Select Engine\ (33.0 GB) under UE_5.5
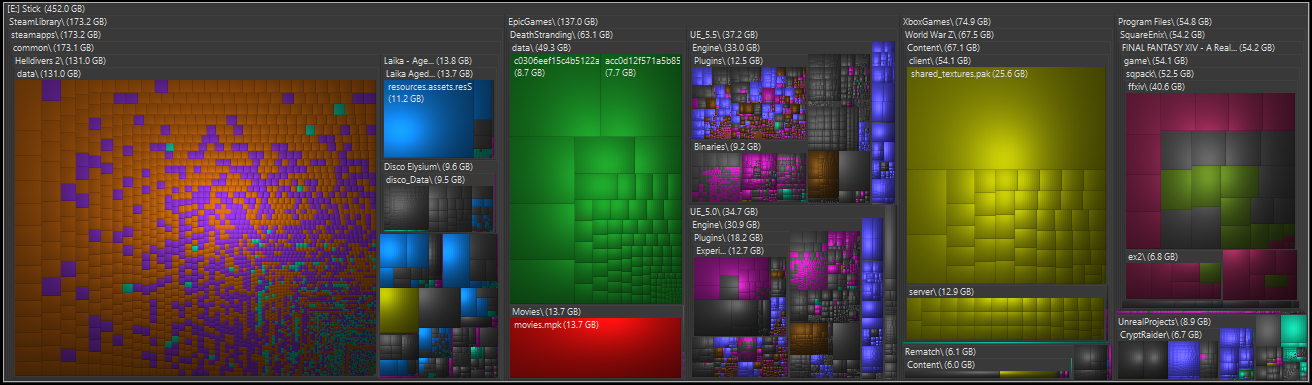Screen dimensions: 1312x385 (727, 47)
